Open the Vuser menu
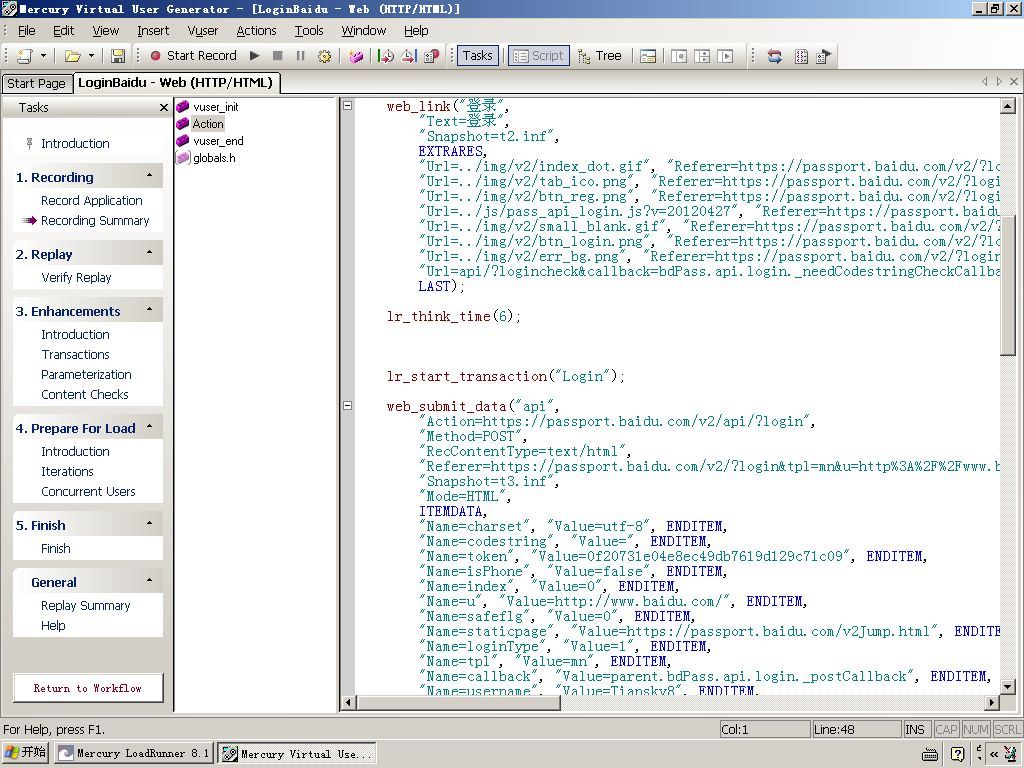The width and height of the screenshot is (1024, 768). tap(202, 31)
